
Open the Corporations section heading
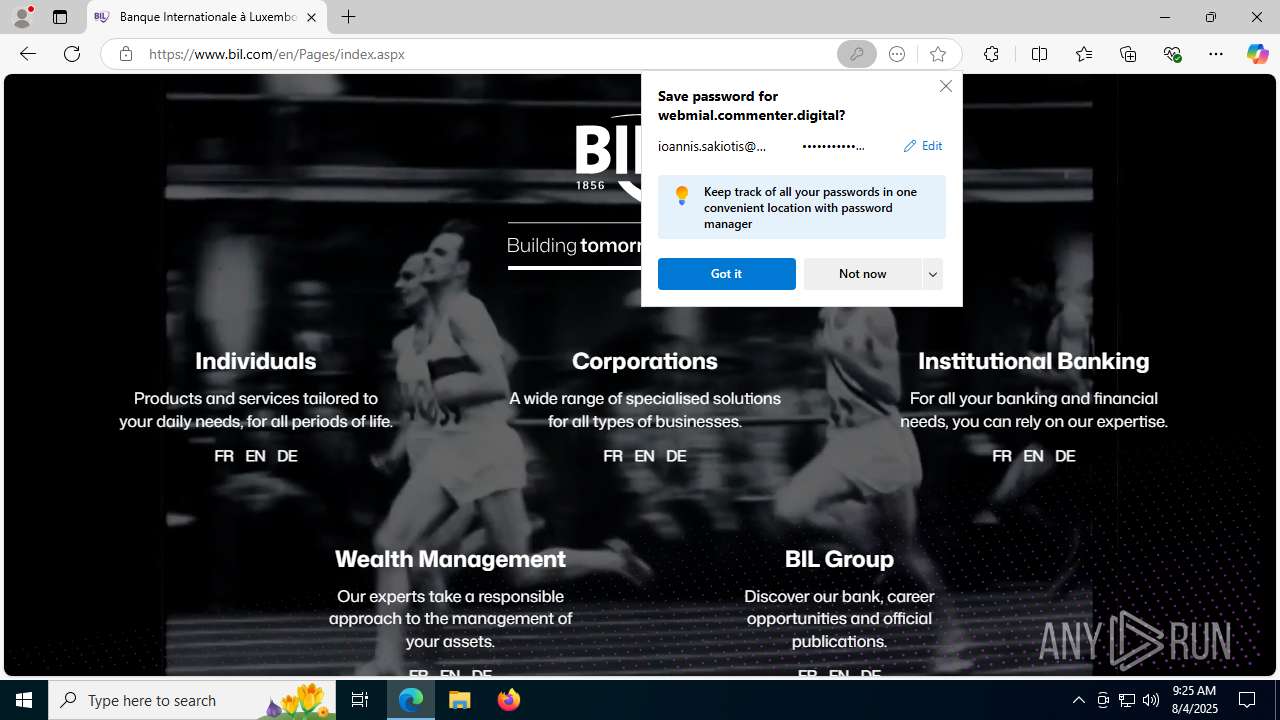click(644, 361)
